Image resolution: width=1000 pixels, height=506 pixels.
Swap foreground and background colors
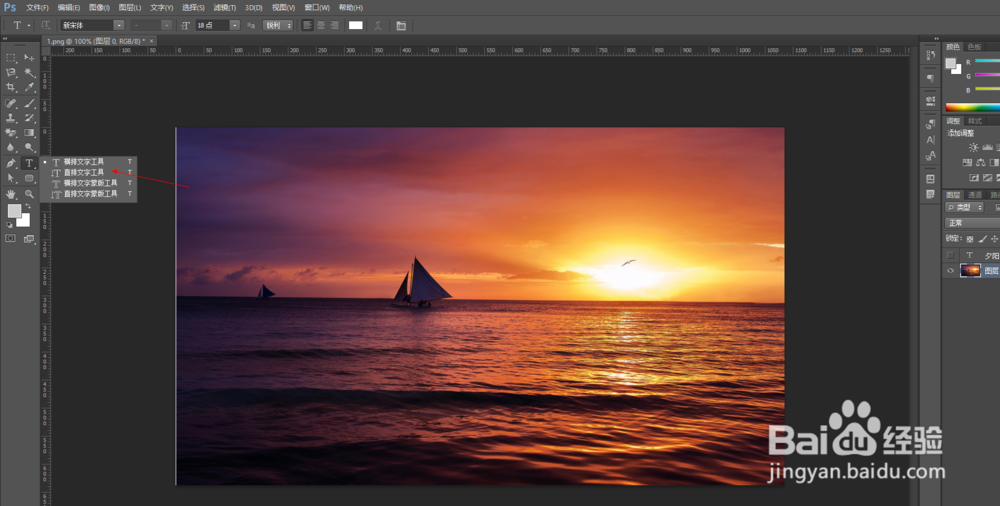[x=27, y=207]
